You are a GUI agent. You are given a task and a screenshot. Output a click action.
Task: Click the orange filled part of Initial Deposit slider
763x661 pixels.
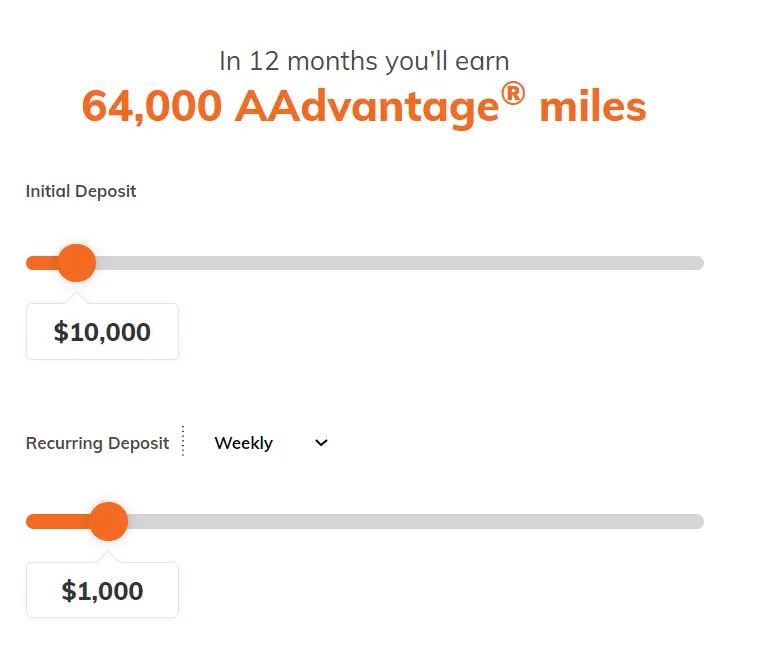point(42,263)
